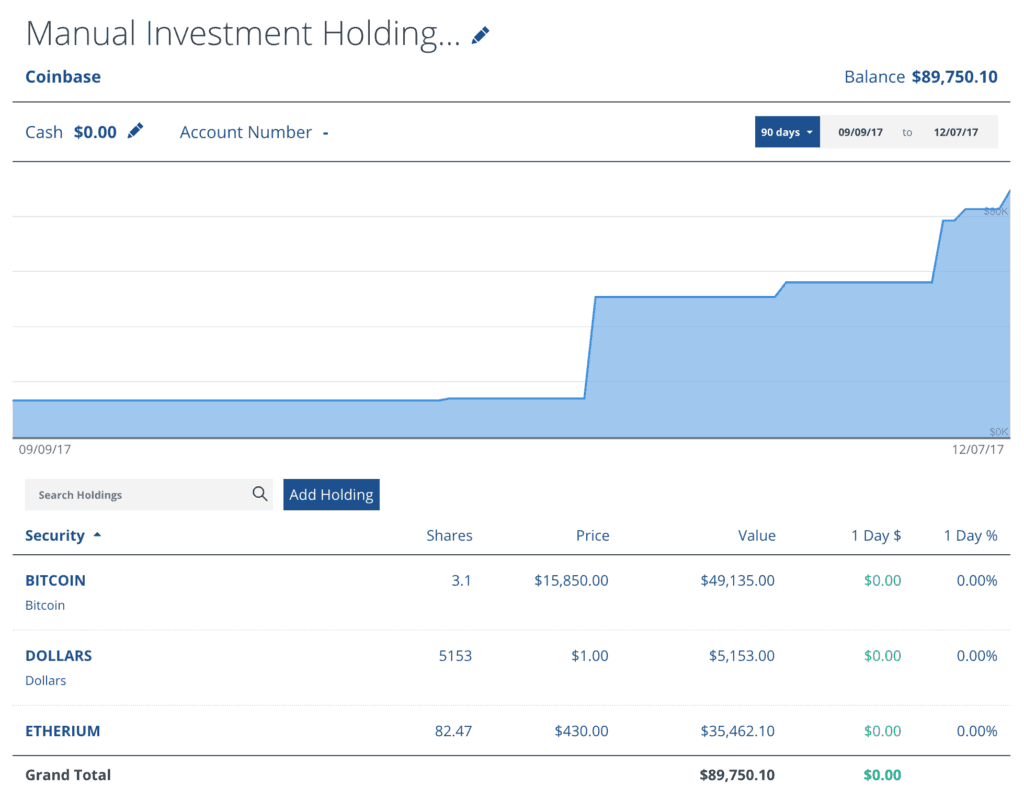Sort holdings by the Value column

756,536
